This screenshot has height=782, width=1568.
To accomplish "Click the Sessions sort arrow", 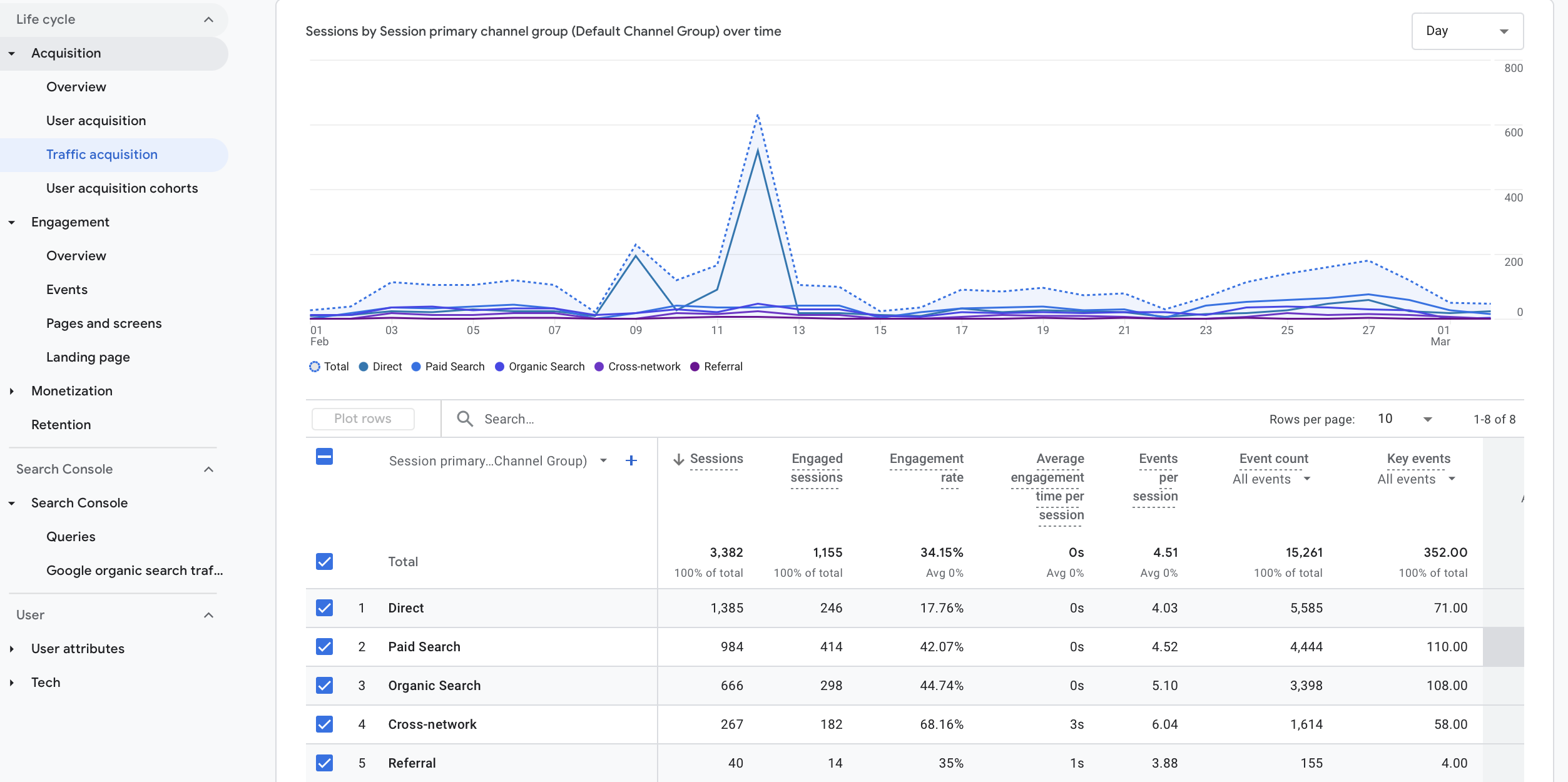I will pos(679,458).
